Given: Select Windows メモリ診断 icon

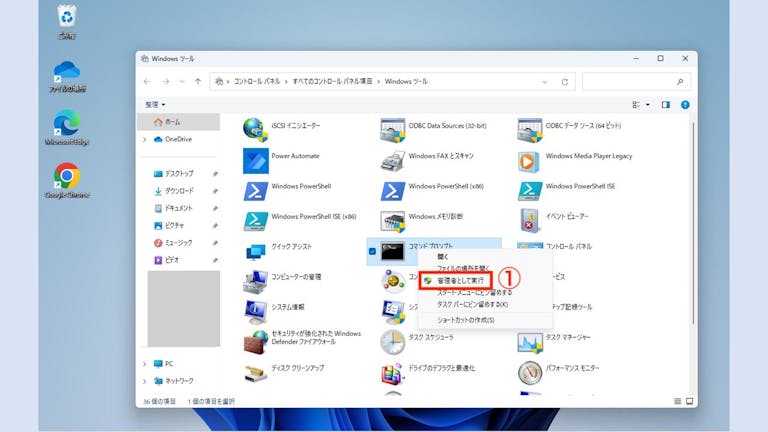Looking at the screenshot, I should [392, 221].
